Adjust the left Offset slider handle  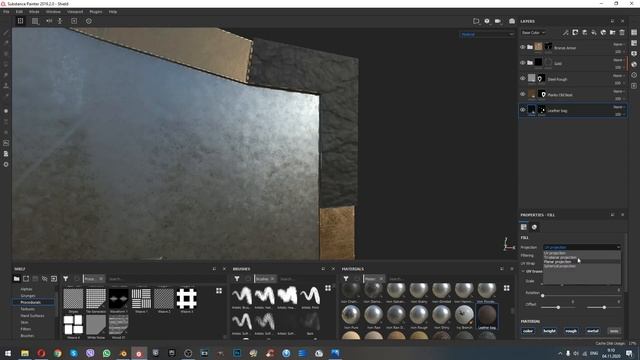click(558, 307)
